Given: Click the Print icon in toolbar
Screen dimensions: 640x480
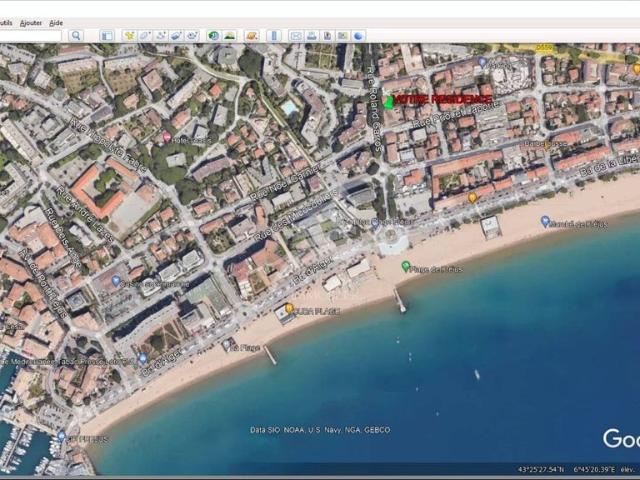Looking at the screenshot, I should (311, 36).
